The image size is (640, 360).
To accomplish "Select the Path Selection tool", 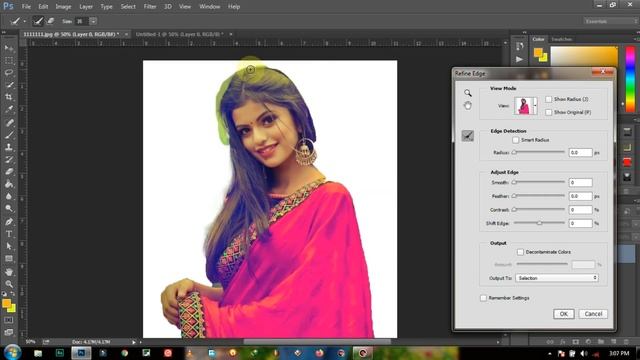I will coord(9,246).
